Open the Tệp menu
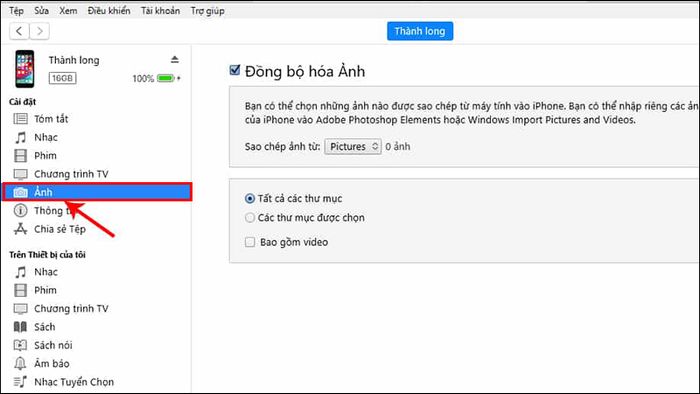Viewport: 700px width, 394px height. [x=17, y=11]
